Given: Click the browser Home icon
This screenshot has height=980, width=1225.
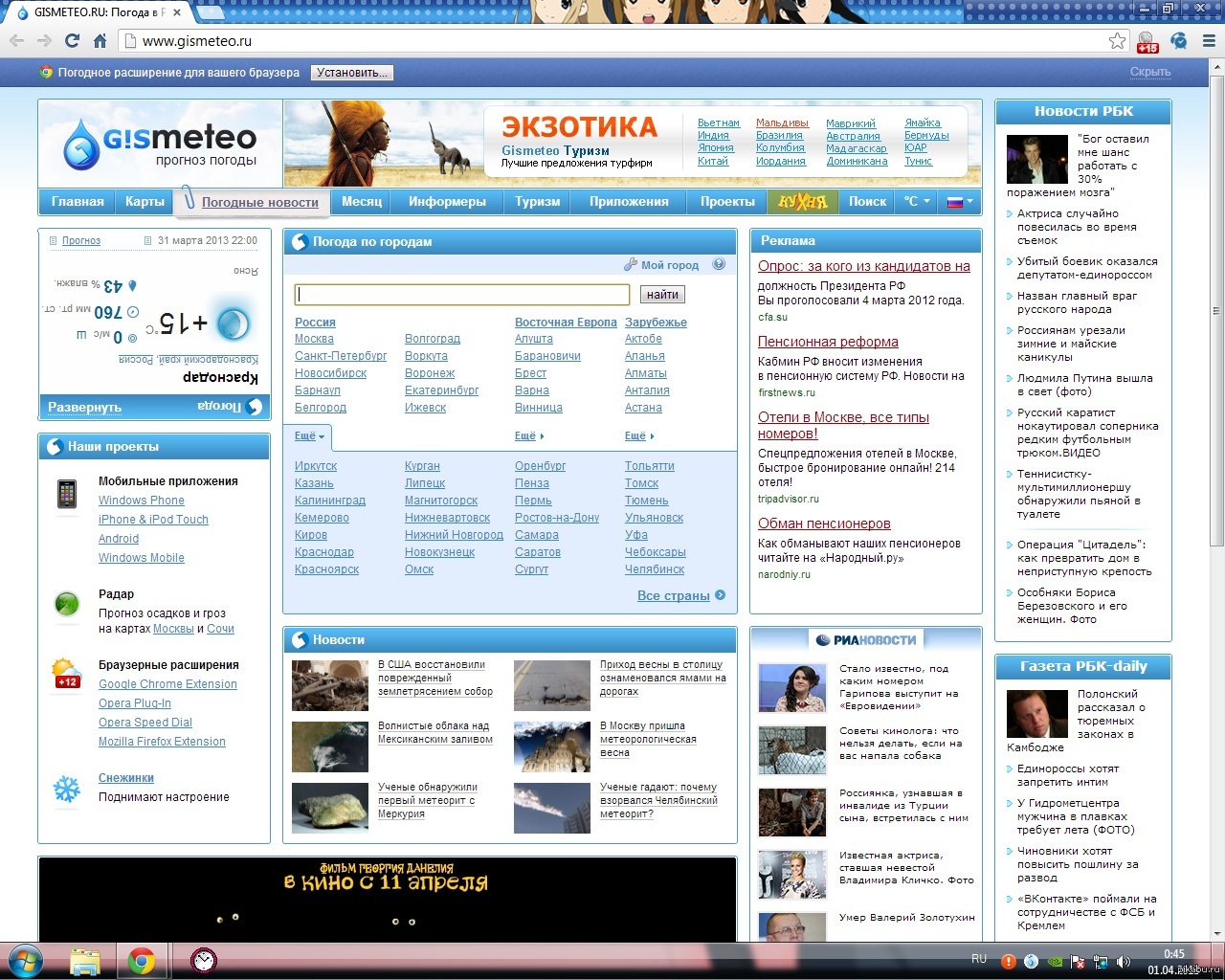Looking at the screenshot, I should [x=100, y=41].
